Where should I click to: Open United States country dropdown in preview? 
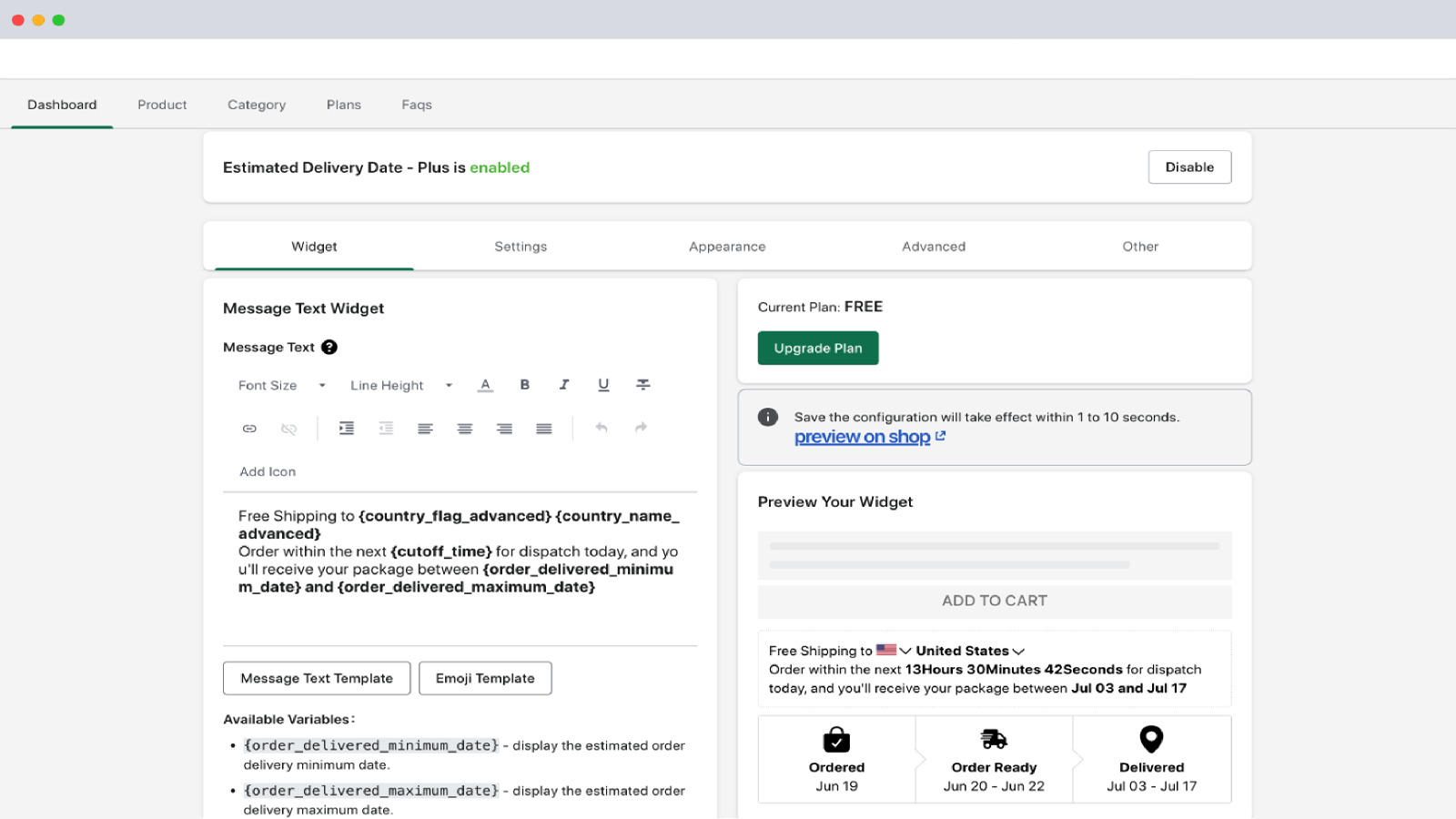click(x=970, y=651)
